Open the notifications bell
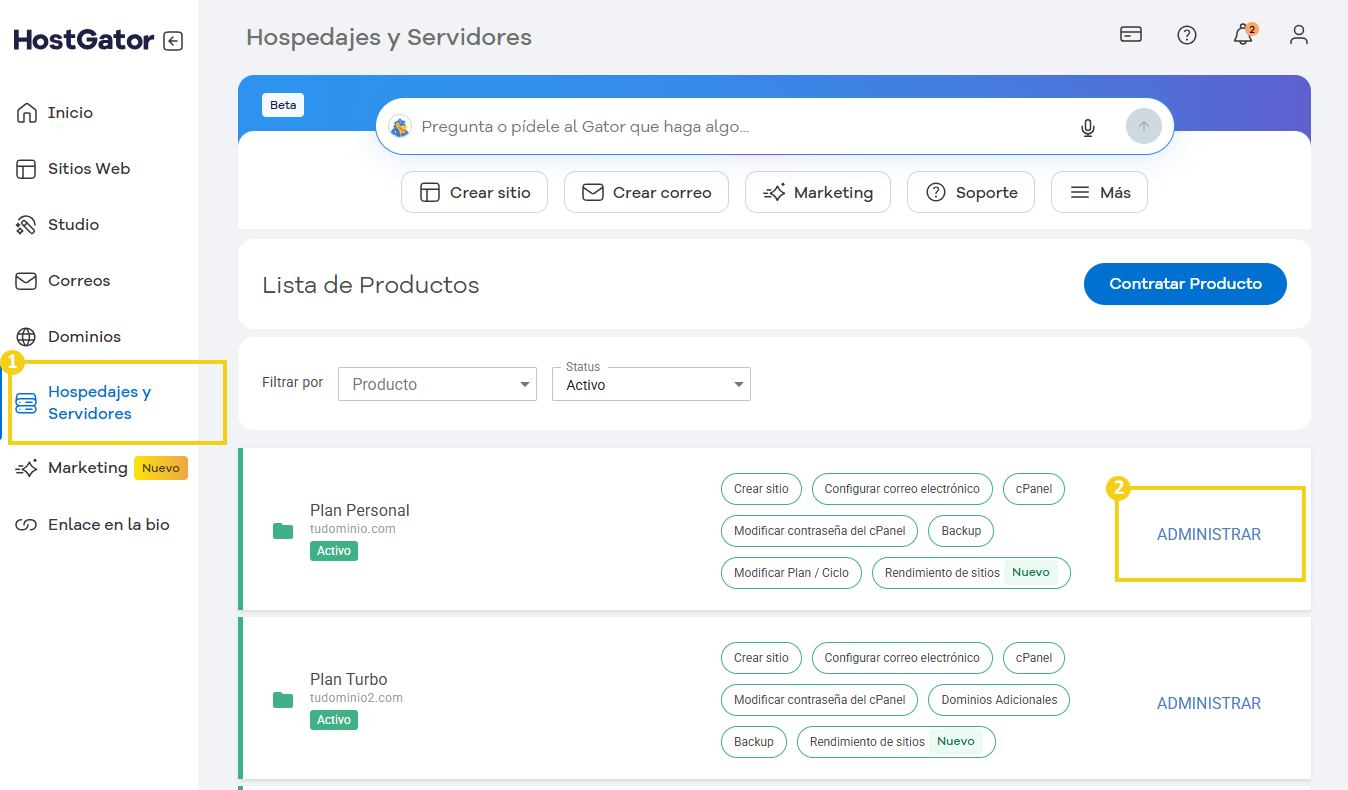 click(x=1243, y=35)
